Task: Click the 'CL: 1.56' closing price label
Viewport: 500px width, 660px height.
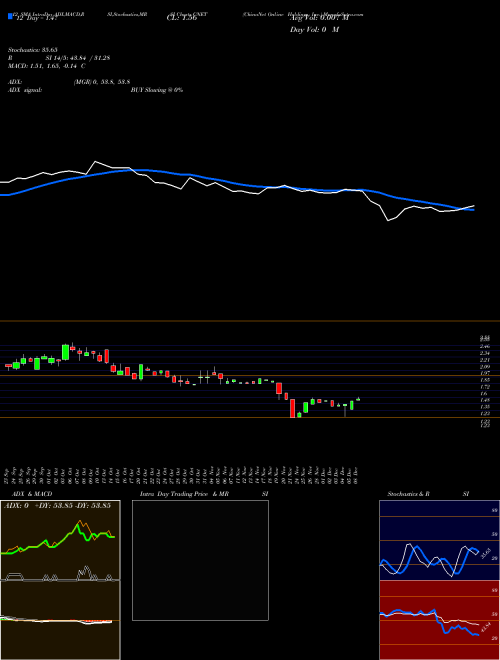Action: pos(182,18)
